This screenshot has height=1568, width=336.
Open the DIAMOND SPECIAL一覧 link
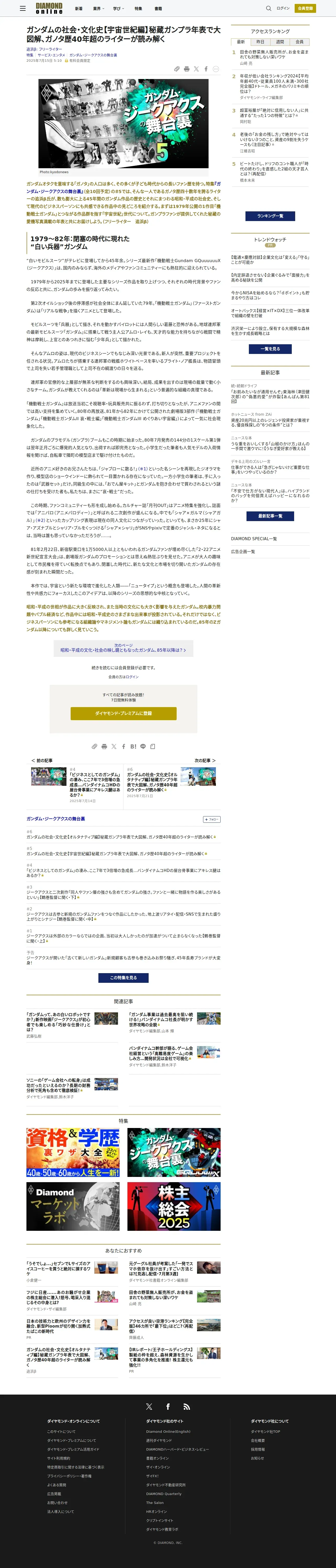254,539
